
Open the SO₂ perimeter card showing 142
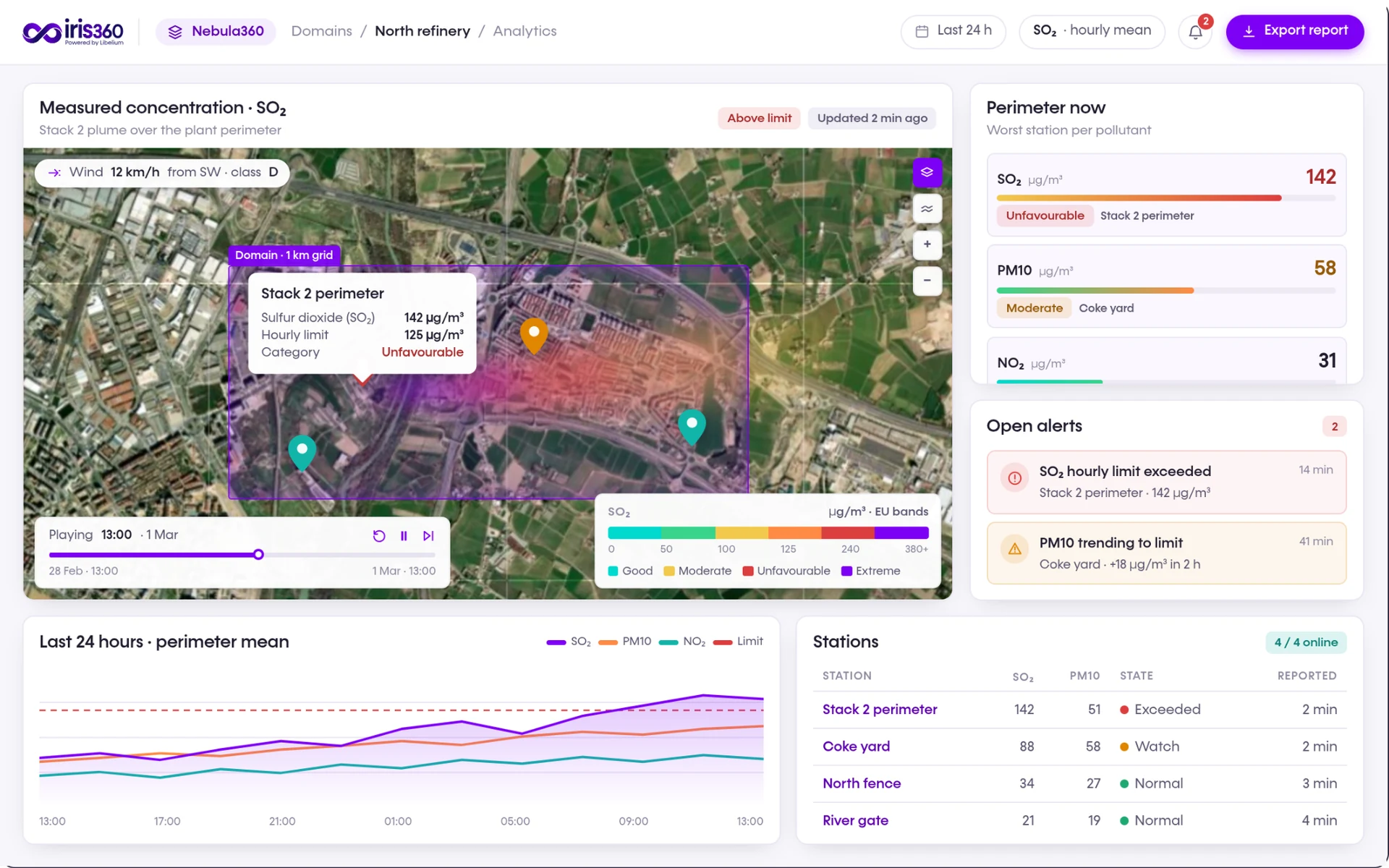click(x=1166, y=195)
